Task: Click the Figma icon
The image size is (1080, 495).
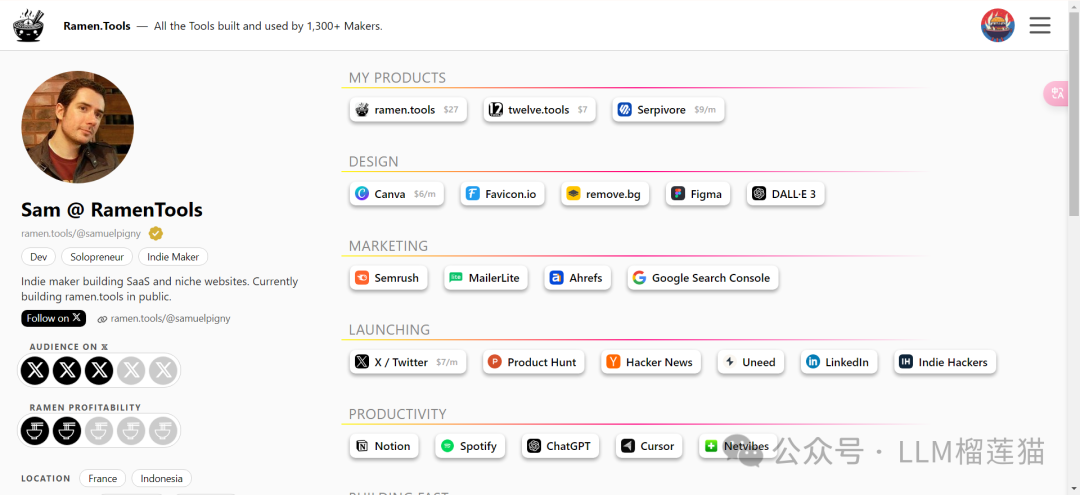Action: (678, 194)
